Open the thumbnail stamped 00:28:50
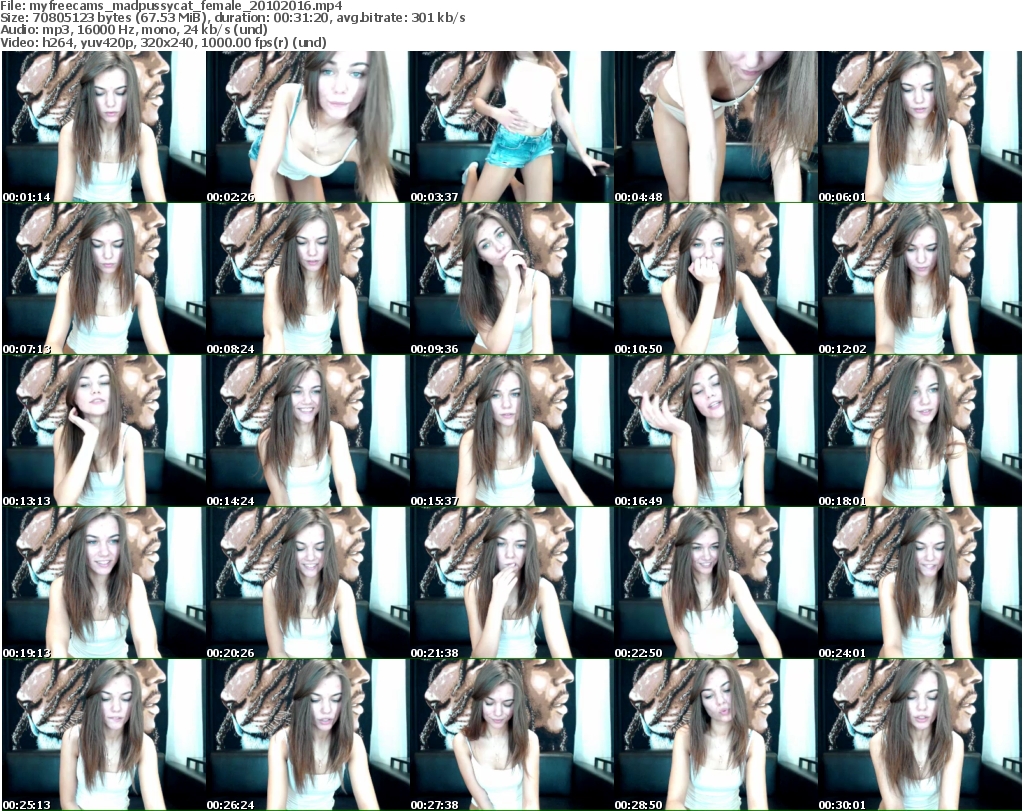The height and width of the screenshot is (811, 1024). click(x=716, y=735)
